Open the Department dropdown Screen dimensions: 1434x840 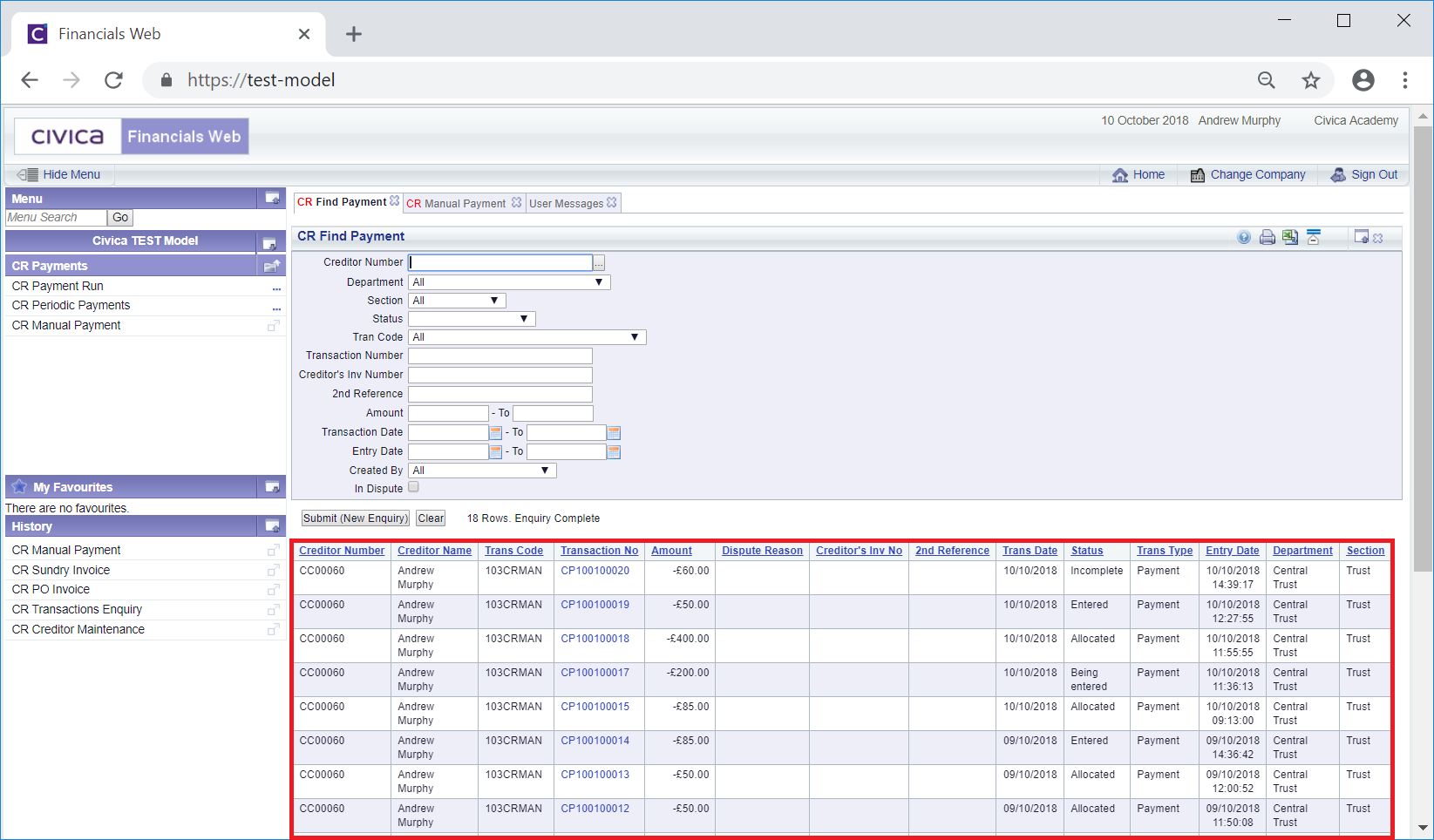(x=509, y=282)
